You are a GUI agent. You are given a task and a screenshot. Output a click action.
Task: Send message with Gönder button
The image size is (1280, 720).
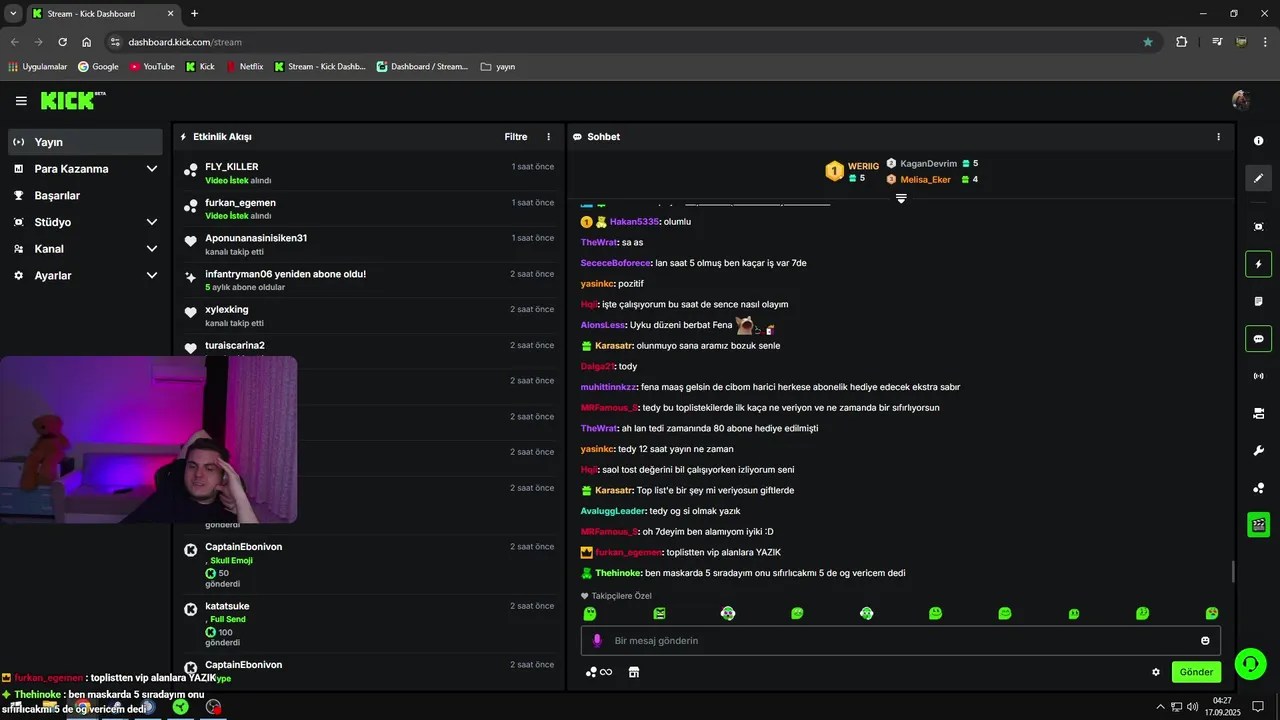click(1196, 672)
